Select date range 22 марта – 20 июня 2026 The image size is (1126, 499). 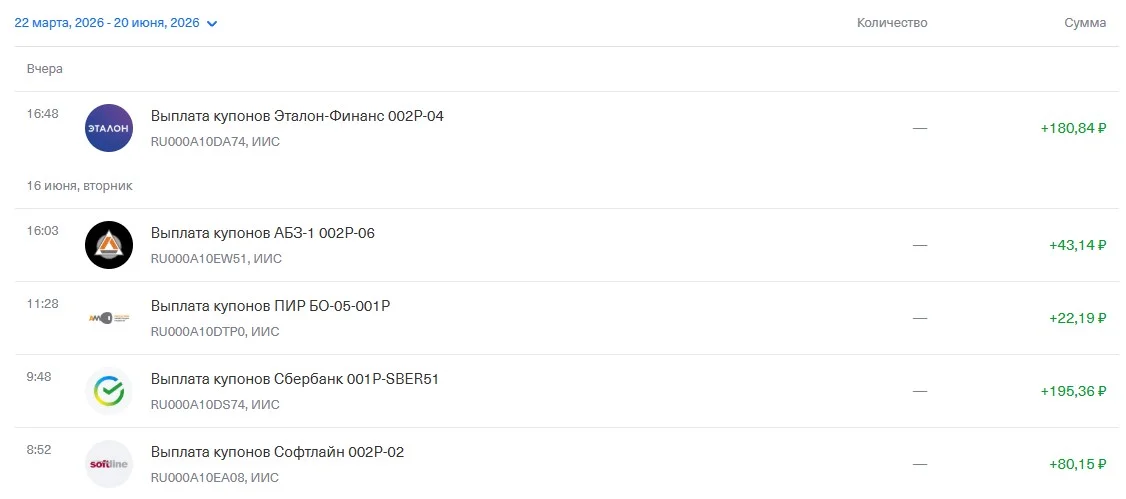pyautogui.click(x=107, y=23)
